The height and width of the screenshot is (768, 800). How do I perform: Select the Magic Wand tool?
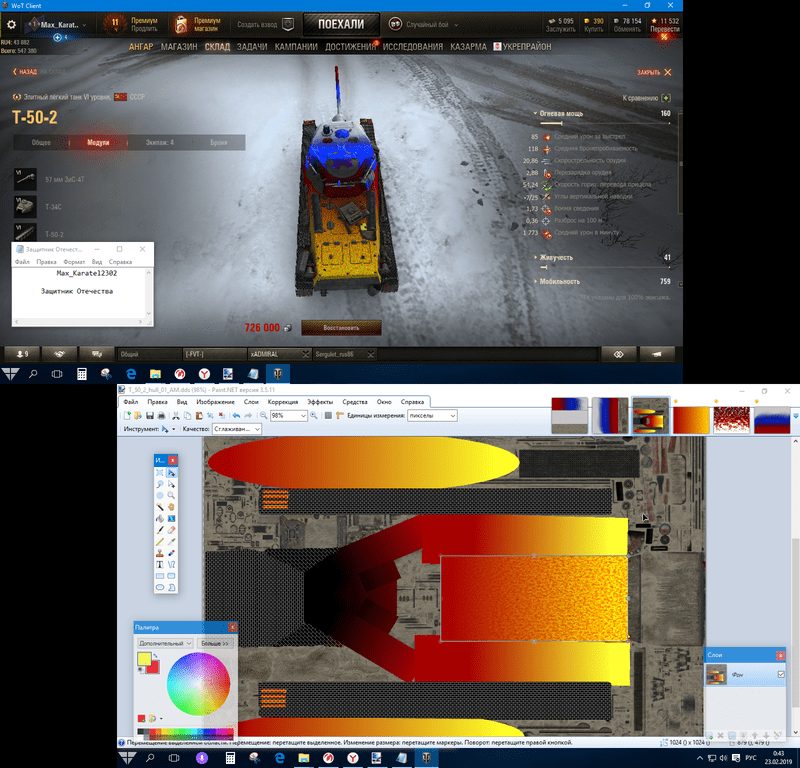160,507
